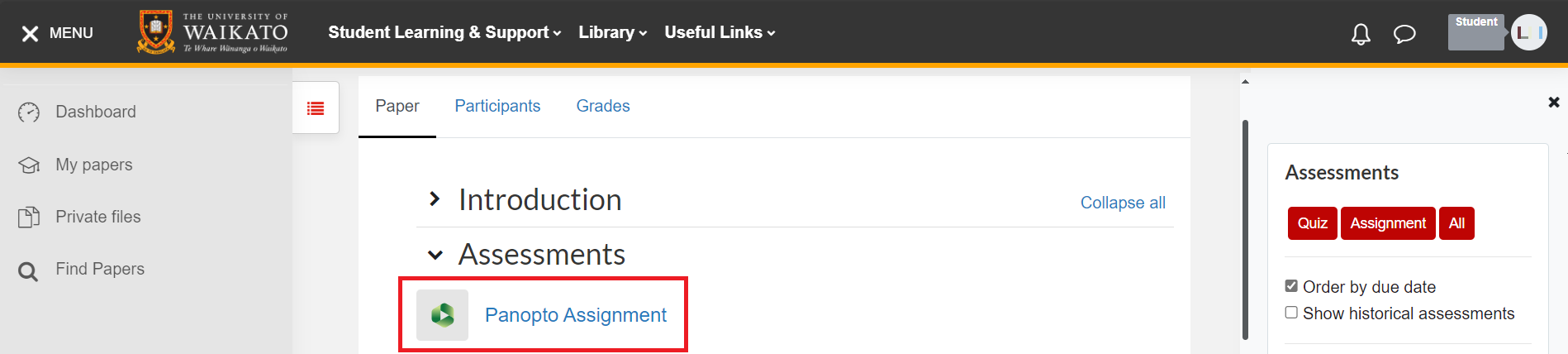Open the Library dropdown menu

pos(612,32)
